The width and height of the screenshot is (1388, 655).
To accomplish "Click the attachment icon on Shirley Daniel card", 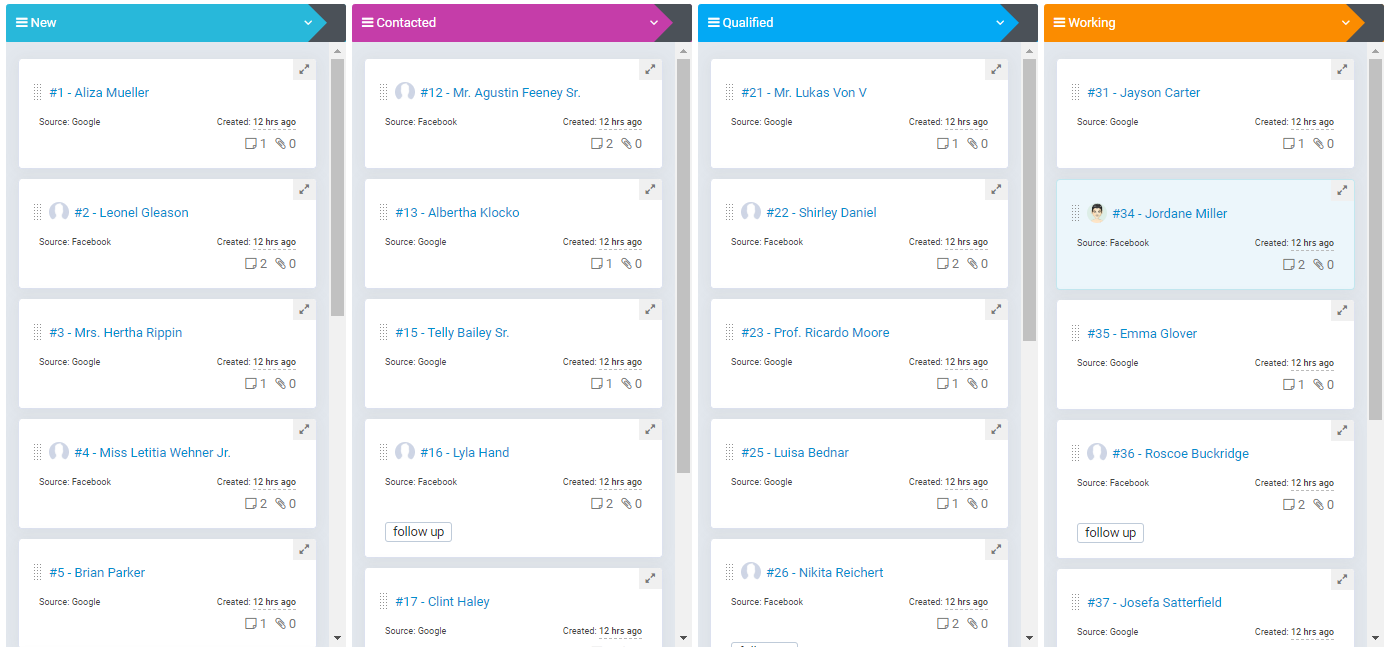I will coord(973,264).
